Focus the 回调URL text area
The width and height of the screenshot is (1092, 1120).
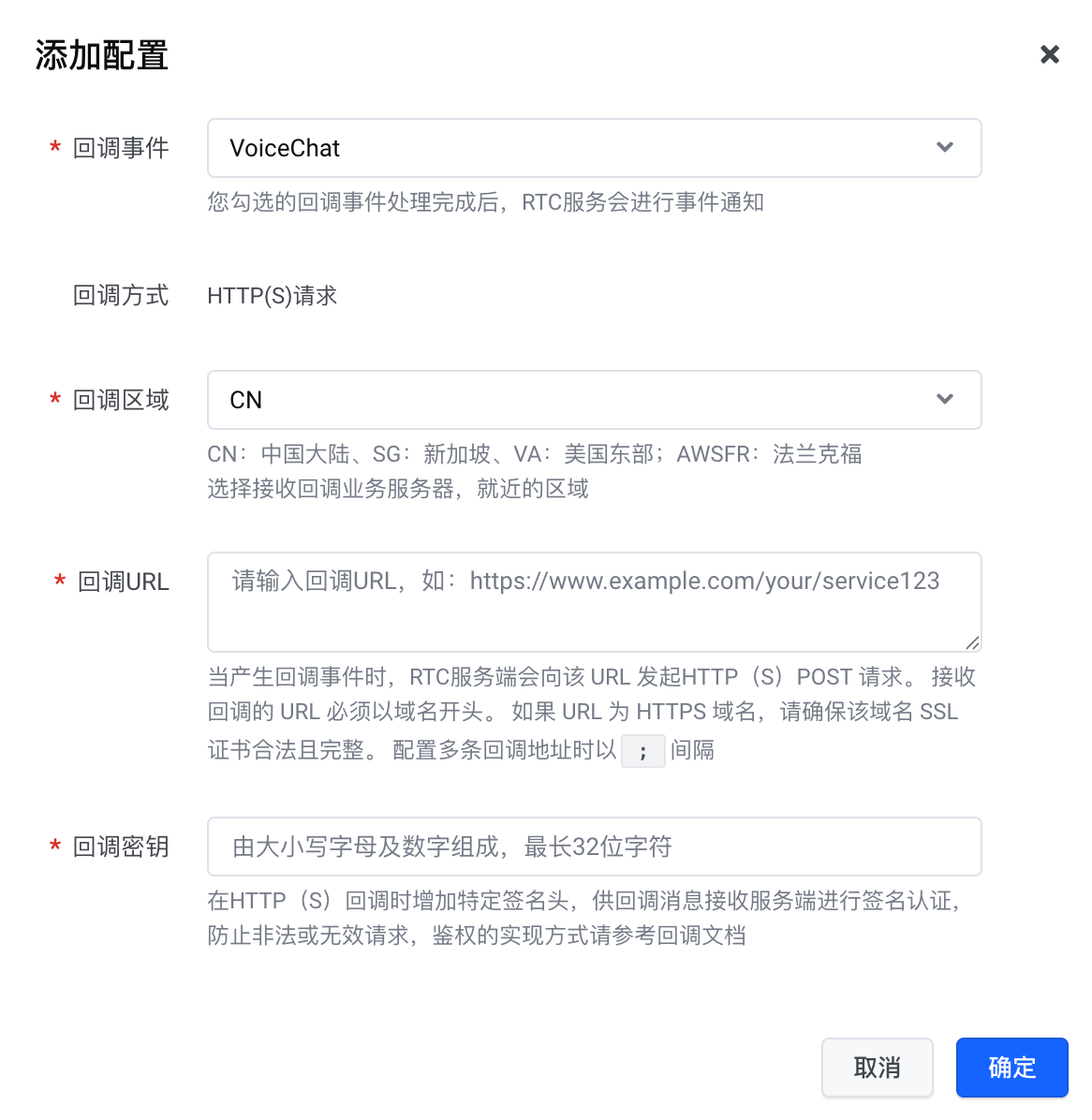(593, 601)
